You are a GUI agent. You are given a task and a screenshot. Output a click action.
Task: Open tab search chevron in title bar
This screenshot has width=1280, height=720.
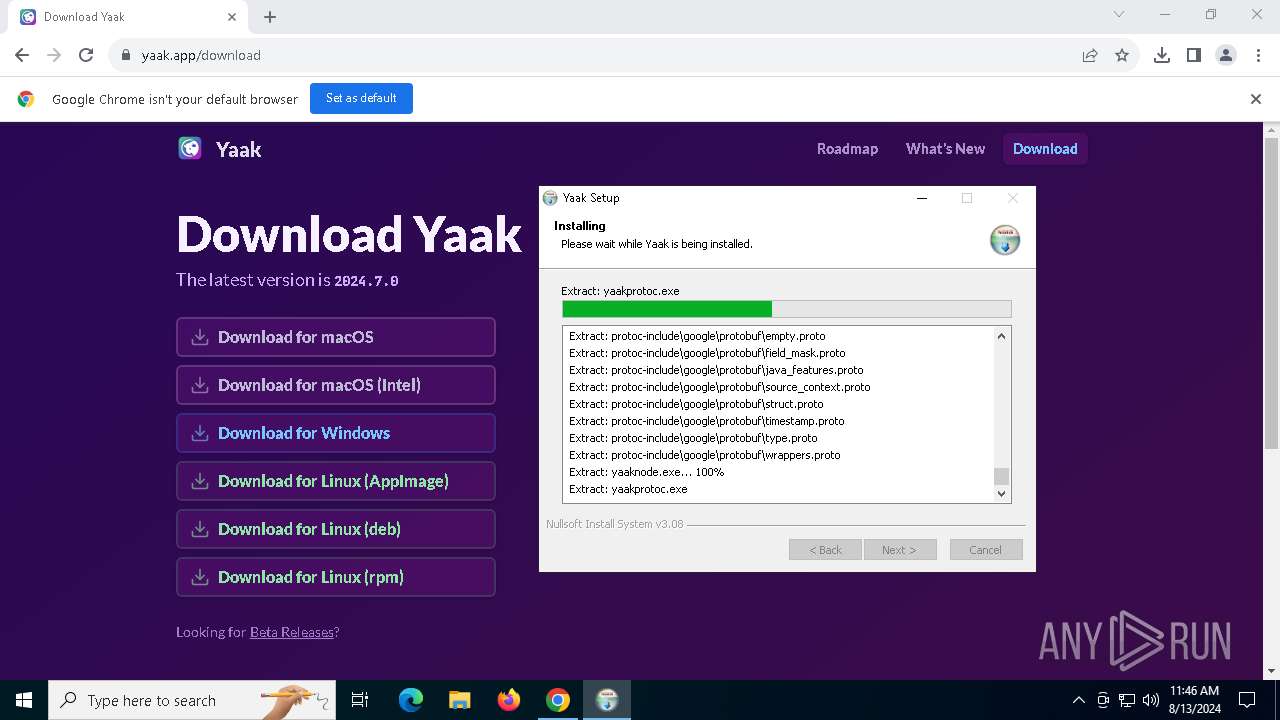click(x=1119, y=15)
